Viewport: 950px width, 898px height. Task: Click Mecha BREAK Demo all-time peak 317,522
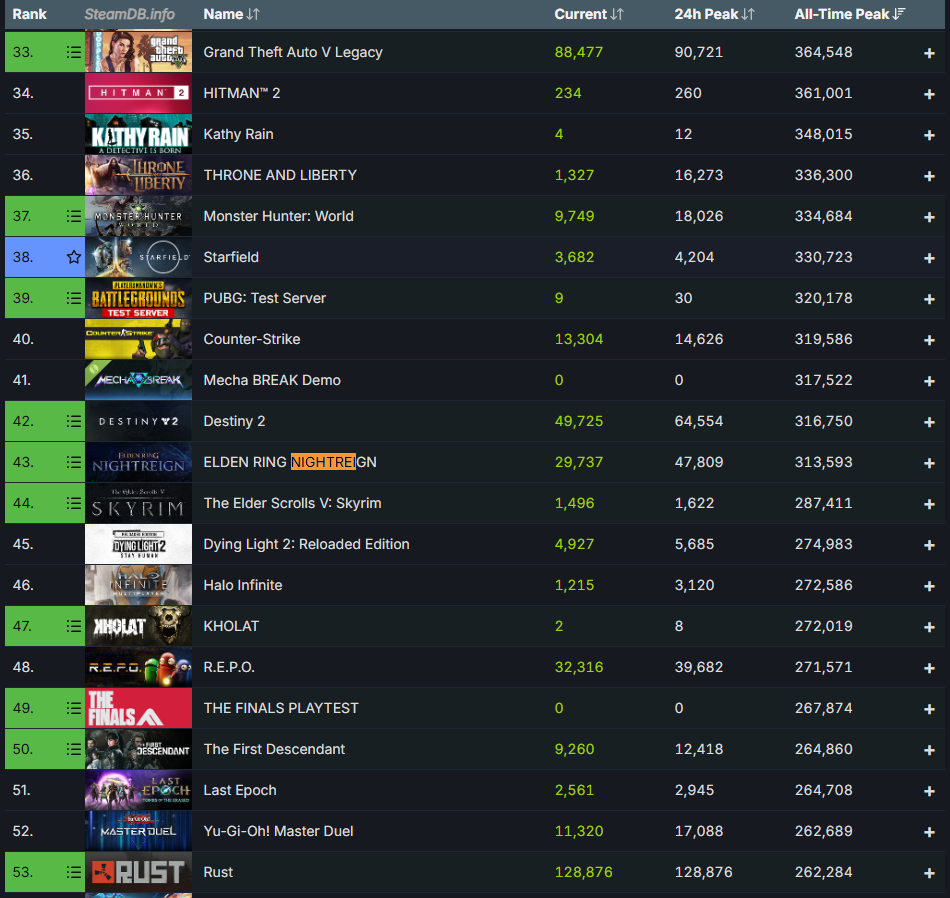coord(823,380)
